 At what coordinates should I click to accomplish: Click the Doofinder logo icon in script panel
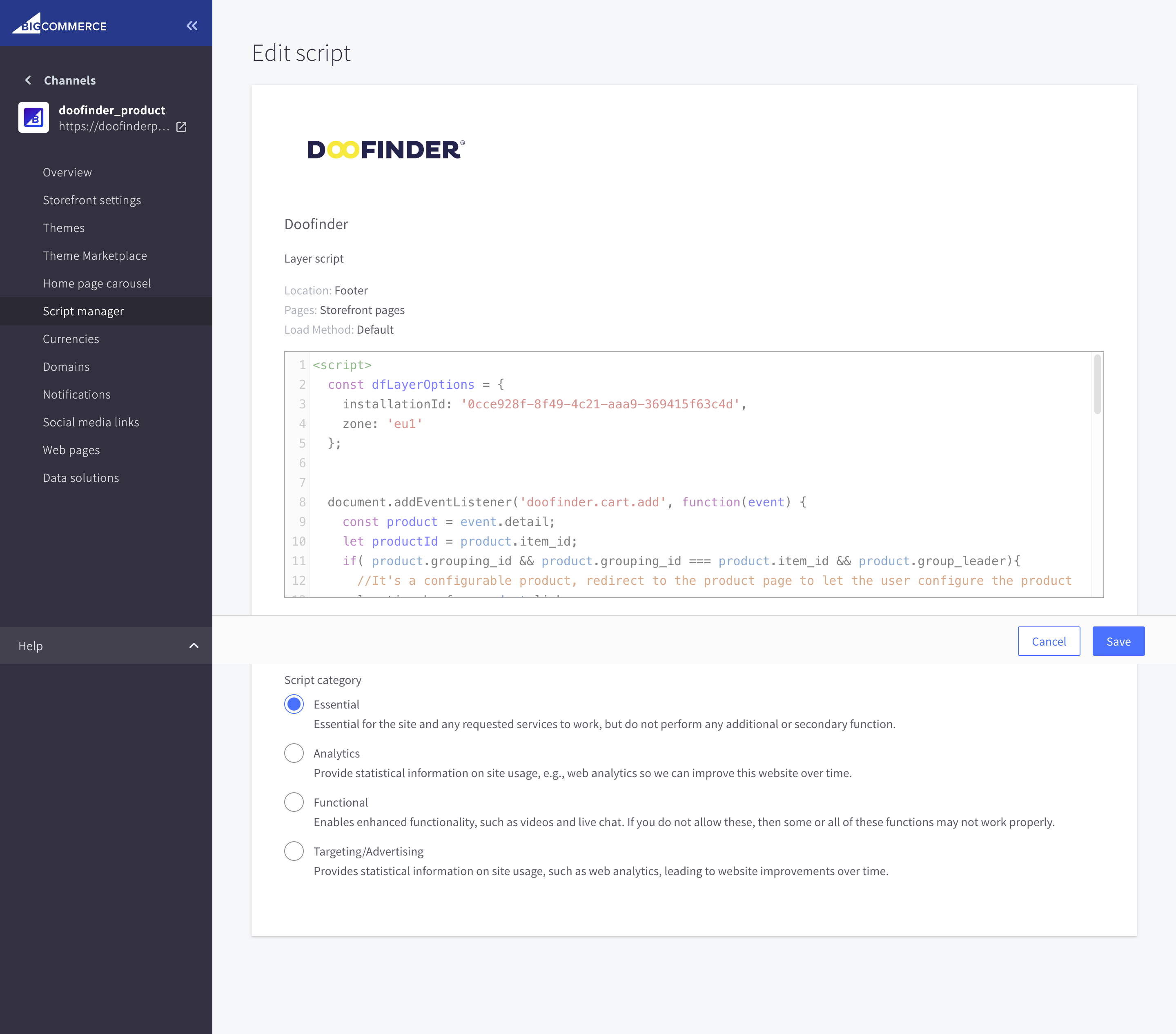tap(387, 149)
